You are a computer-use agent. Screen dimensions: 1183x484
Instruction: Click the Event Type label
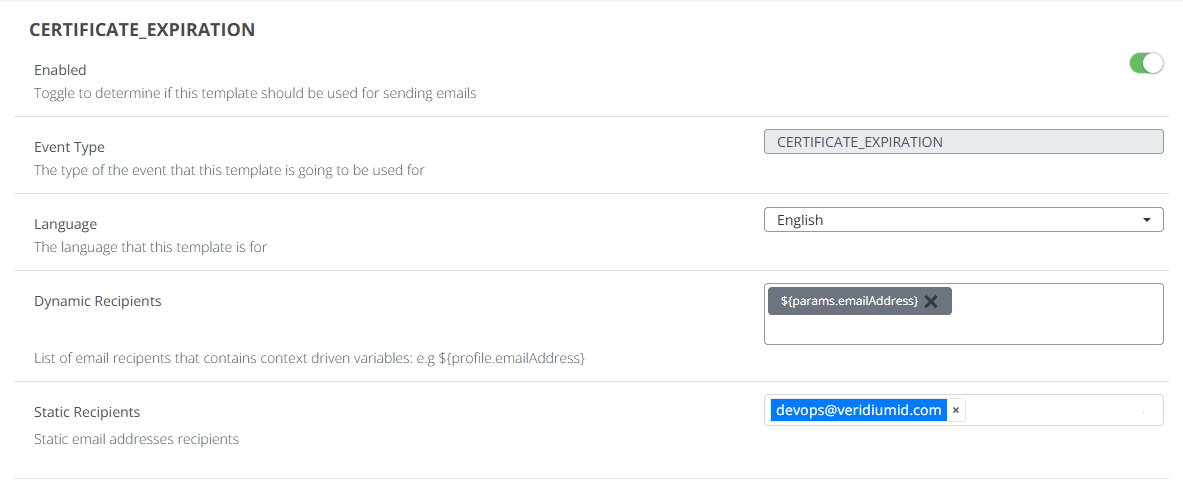[69, 147]
